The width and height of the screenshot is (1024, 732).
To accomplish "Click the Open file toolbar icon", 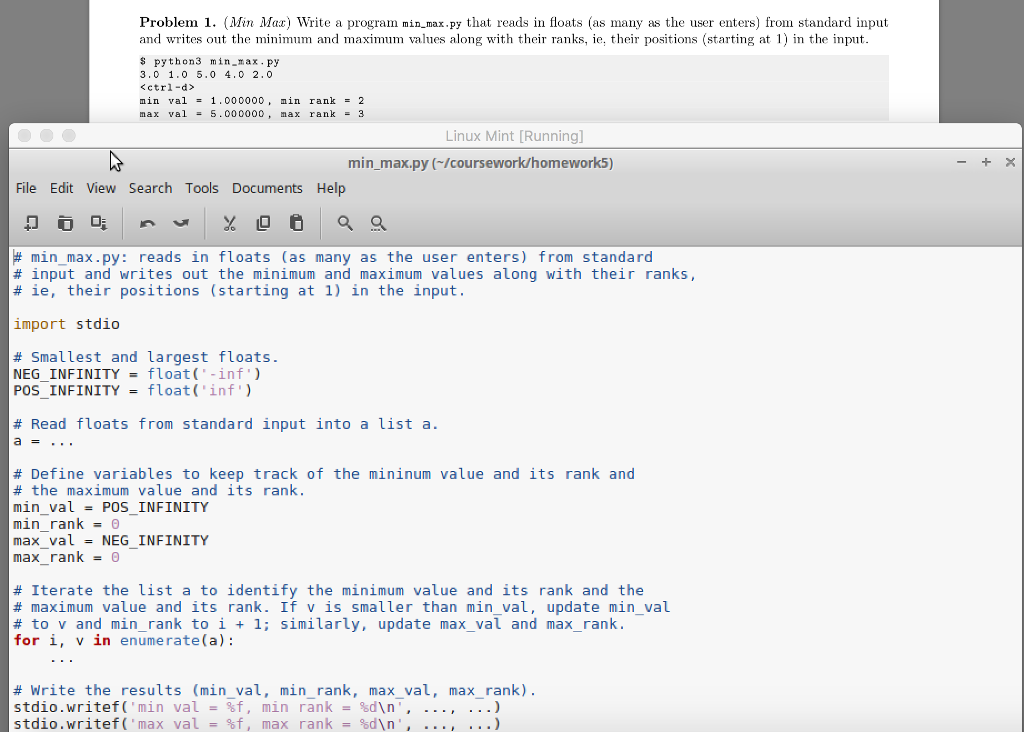I will 65,223.
